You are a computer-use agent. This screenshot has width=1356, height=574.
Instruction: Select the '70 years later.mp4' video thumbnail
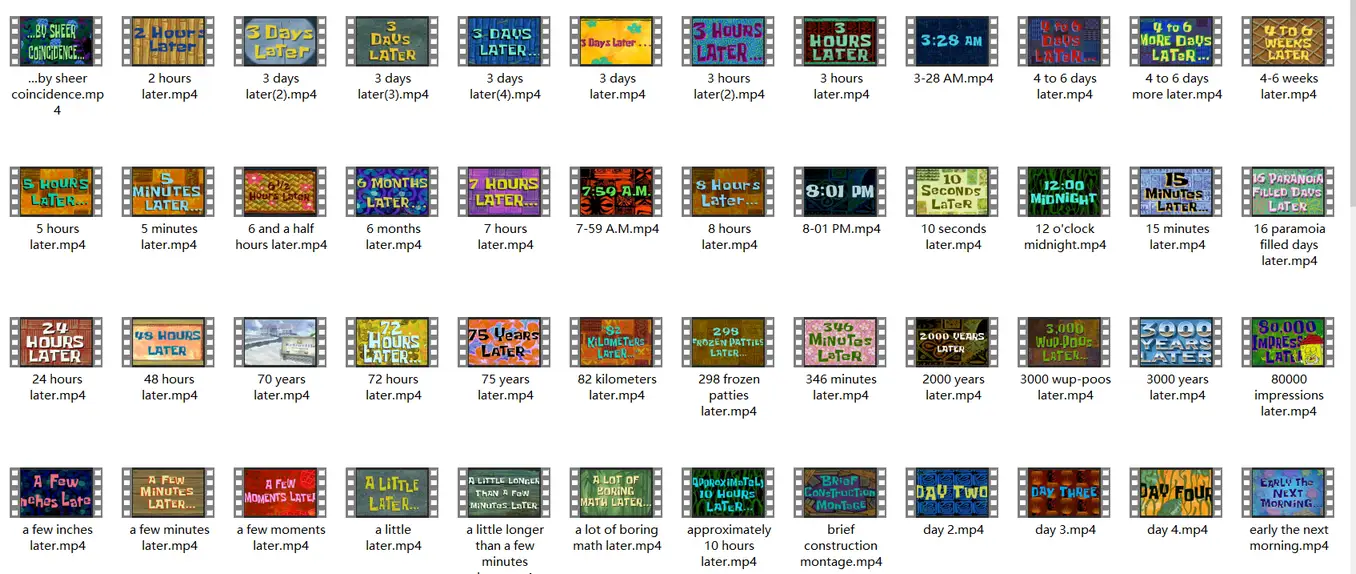pyautogui.click(x=281, y=343)
